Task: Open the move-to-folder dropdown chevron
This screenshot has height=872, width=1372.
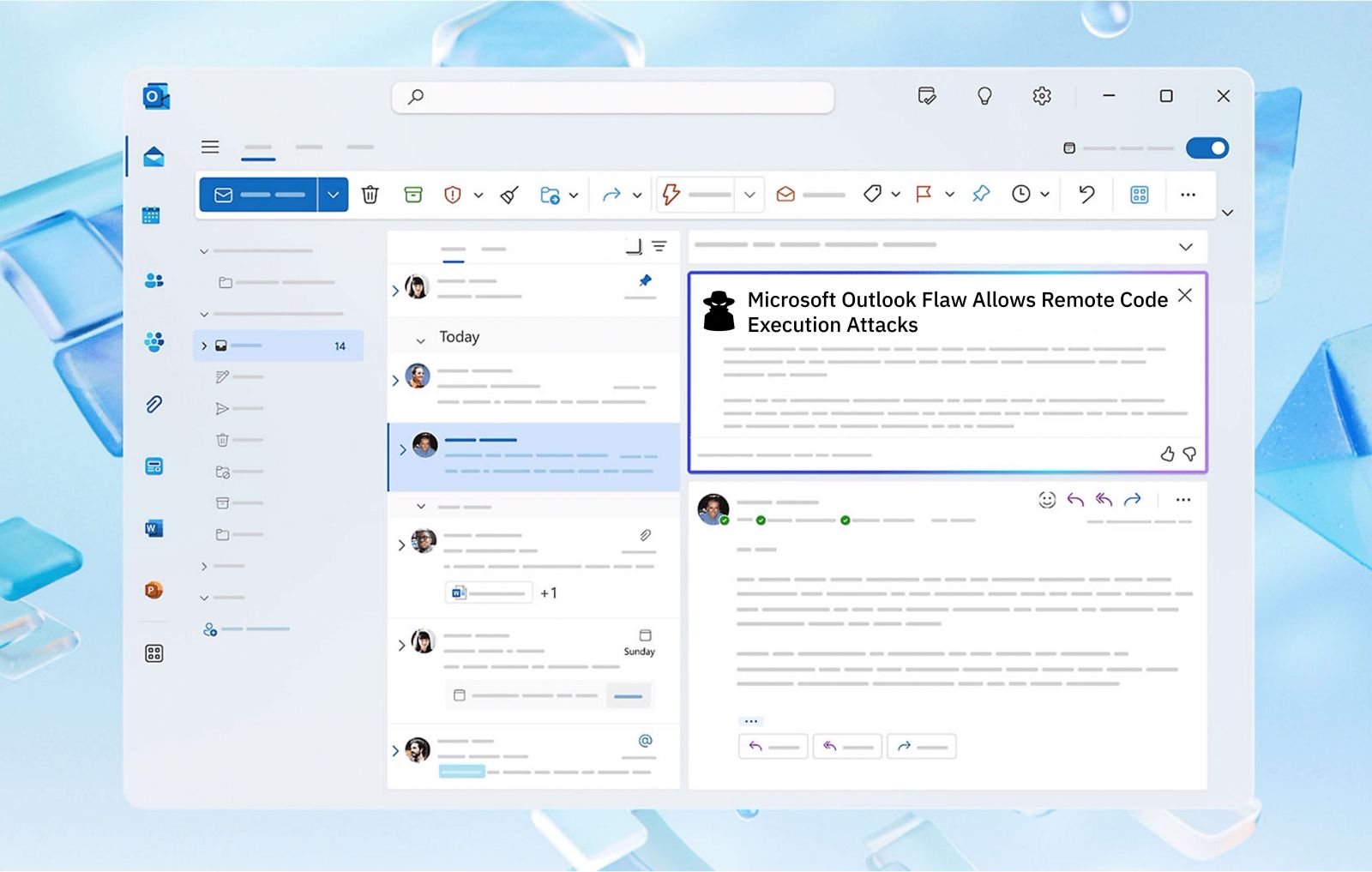Action: click(574, 195)
